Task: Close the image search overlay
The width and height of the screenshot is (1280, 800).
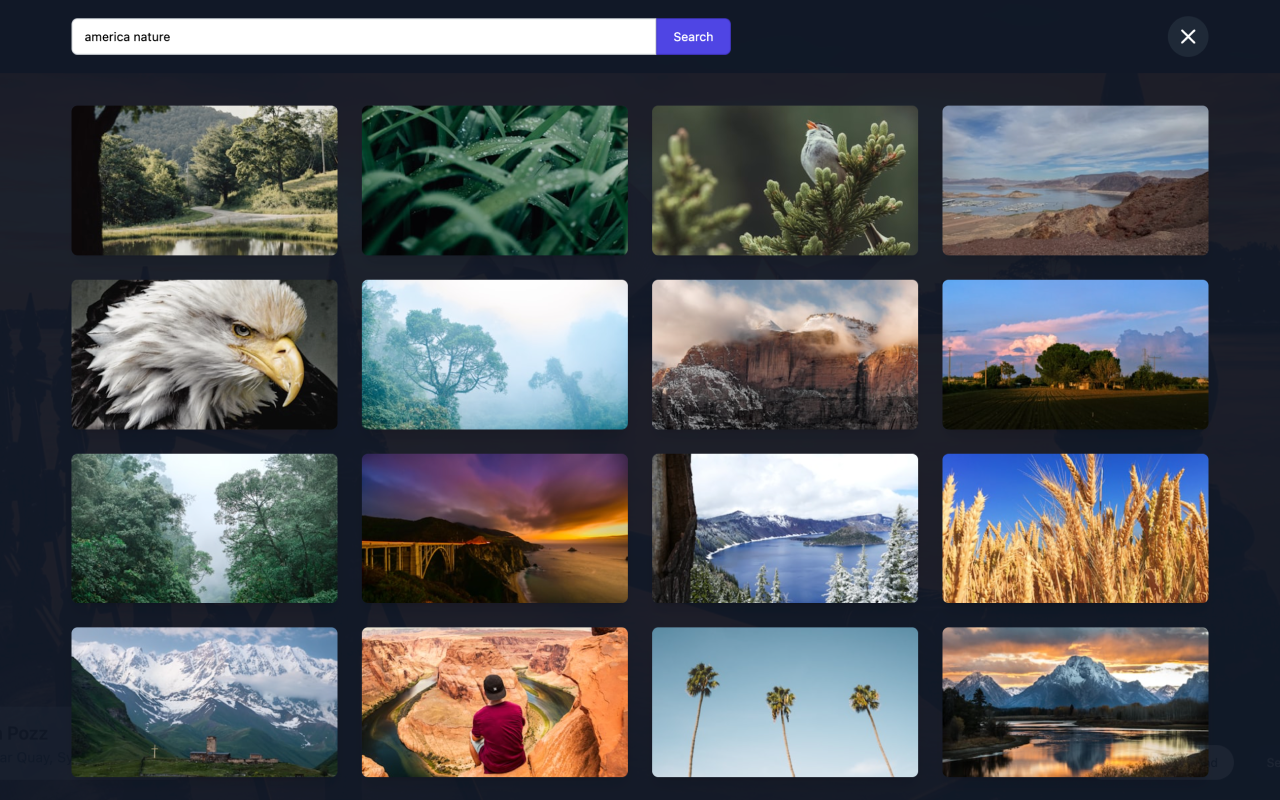Action: tap(1188, 37)
